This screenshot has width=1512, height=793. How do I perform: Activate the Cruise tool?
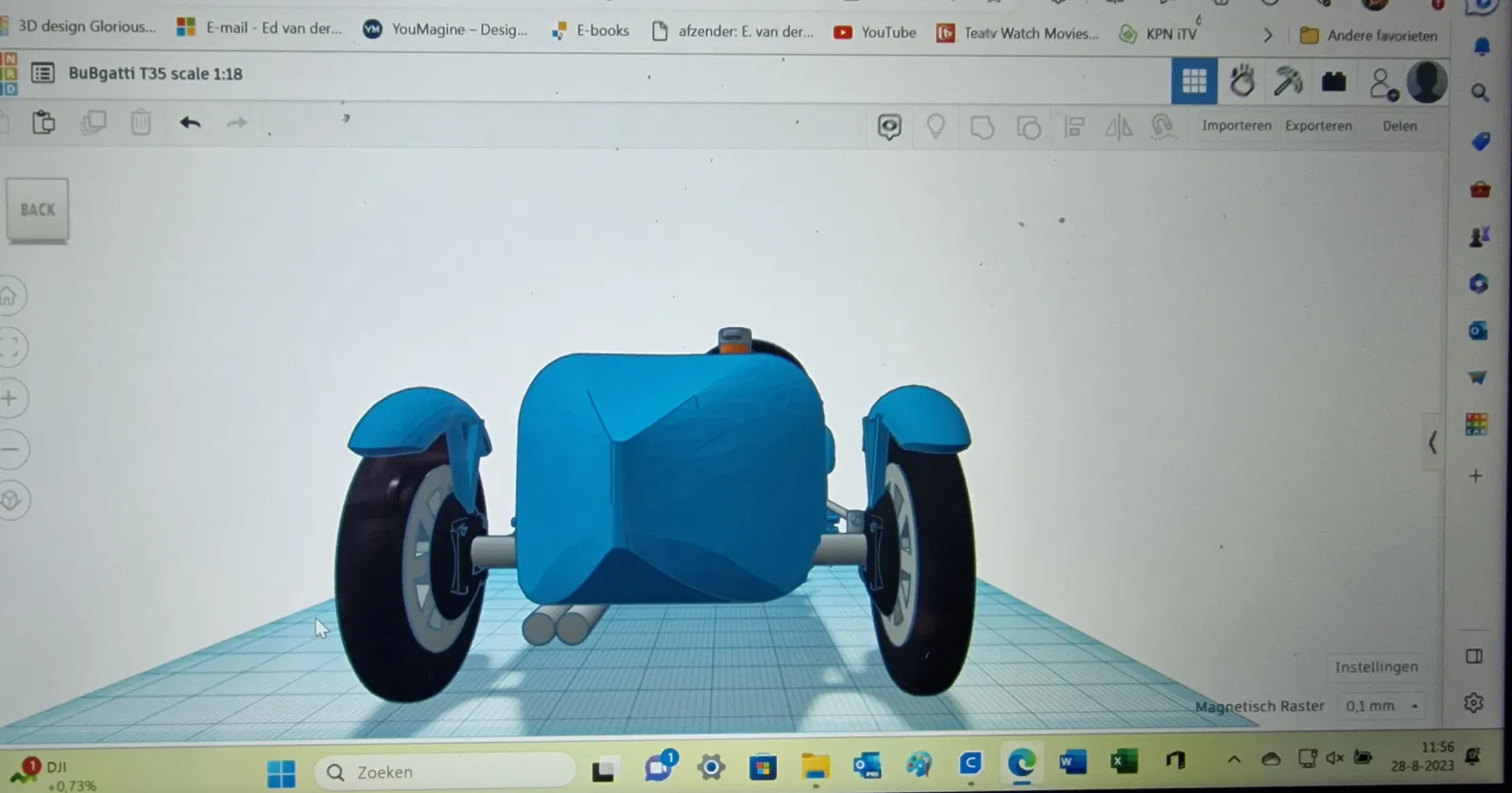tap(1162, 127)
